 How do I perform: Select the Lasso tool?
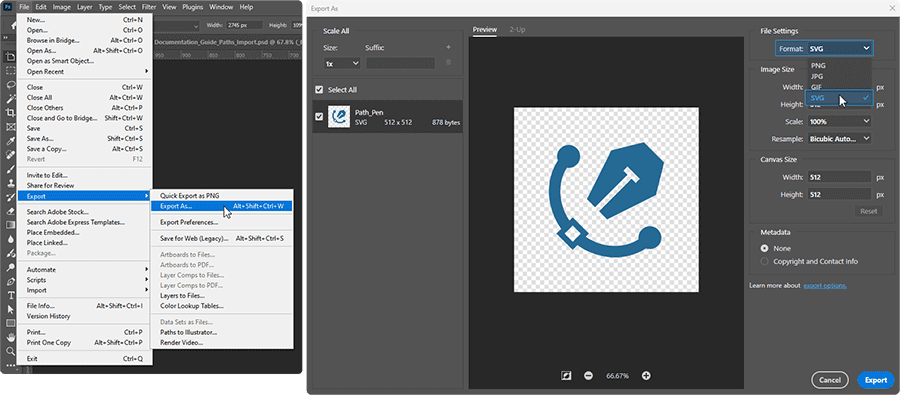[x=10, y=85]
